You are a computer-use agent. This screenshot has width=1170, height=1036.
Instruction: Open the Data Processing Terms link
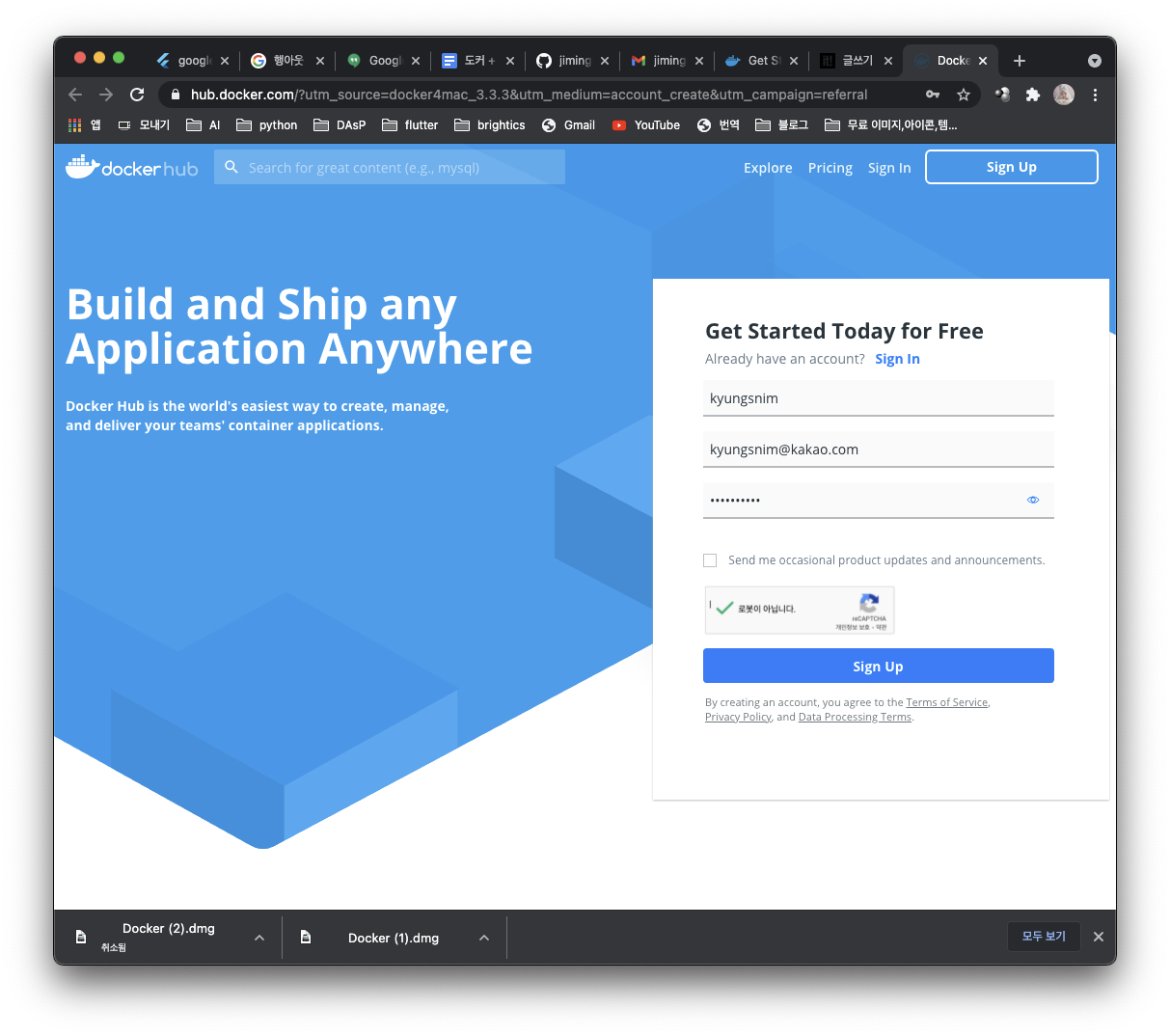855,717
